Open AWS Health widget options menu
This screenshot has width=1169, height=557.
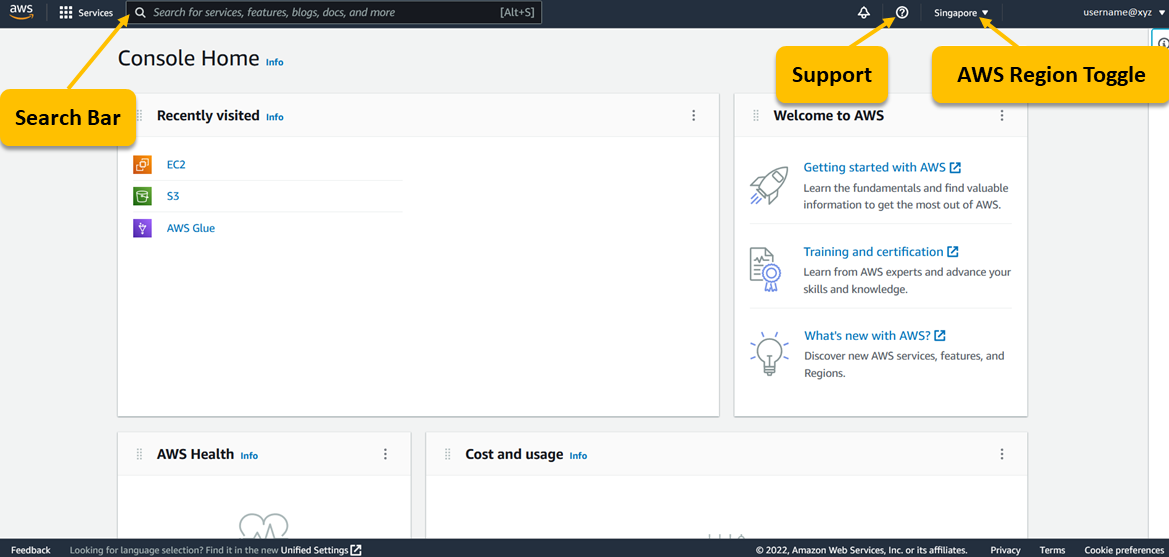[385, 454]
